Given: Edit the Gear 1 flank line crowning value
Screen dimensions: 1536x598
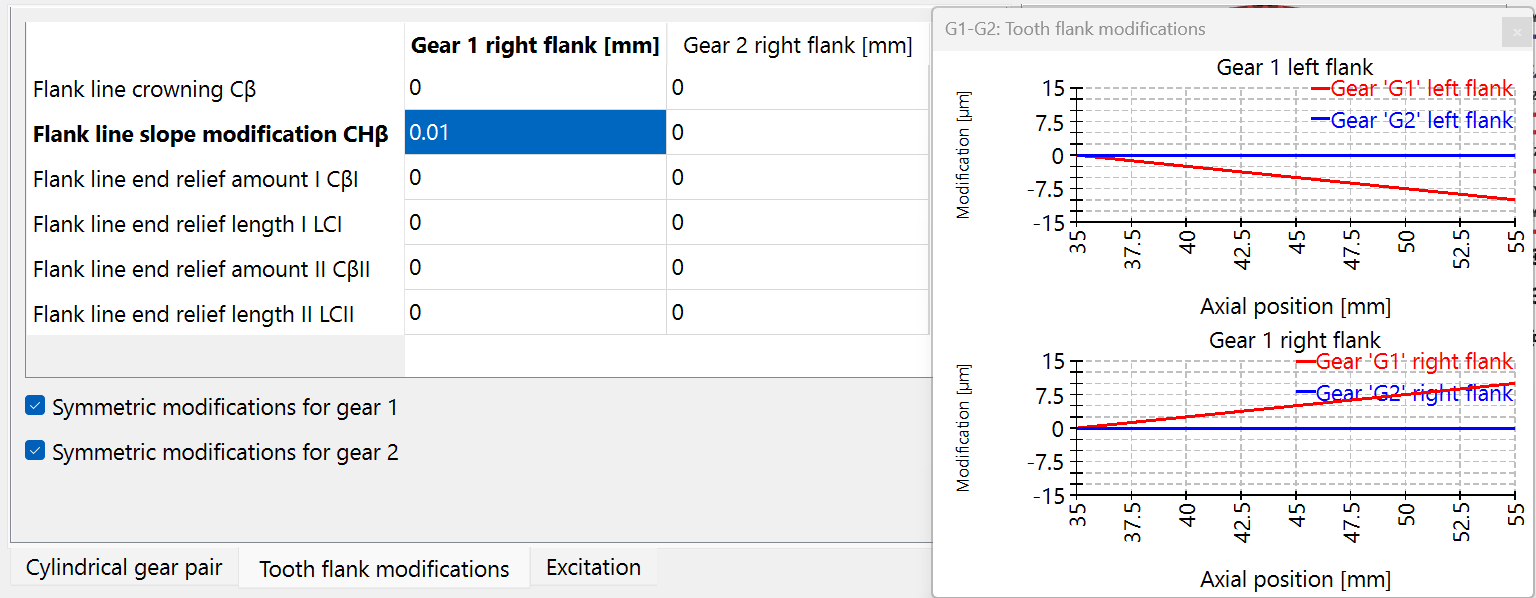Looking at the screenshot, I should 535,87.
